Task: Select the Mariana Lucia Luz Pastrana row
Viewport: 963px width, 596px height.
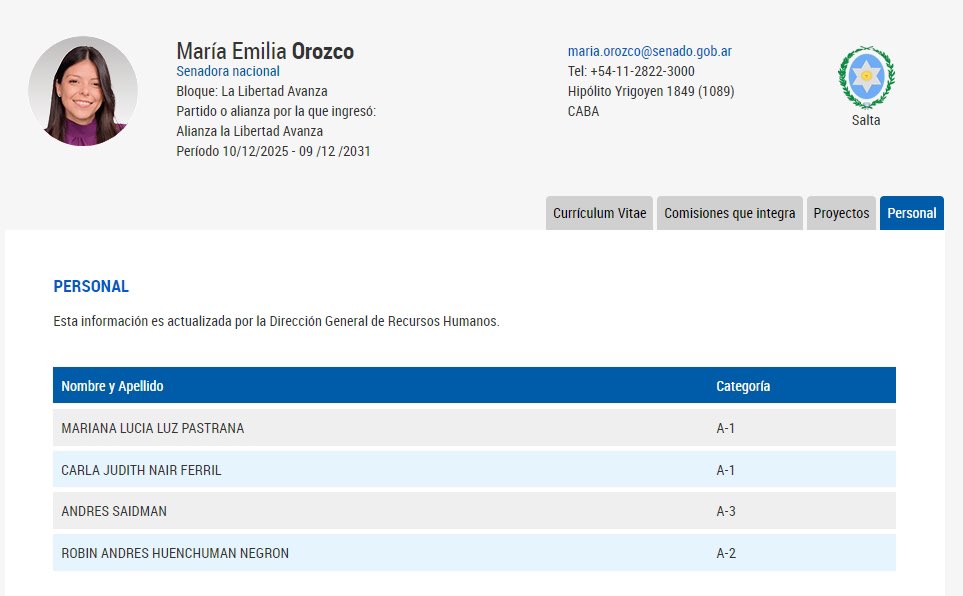Action: point(153,428)
